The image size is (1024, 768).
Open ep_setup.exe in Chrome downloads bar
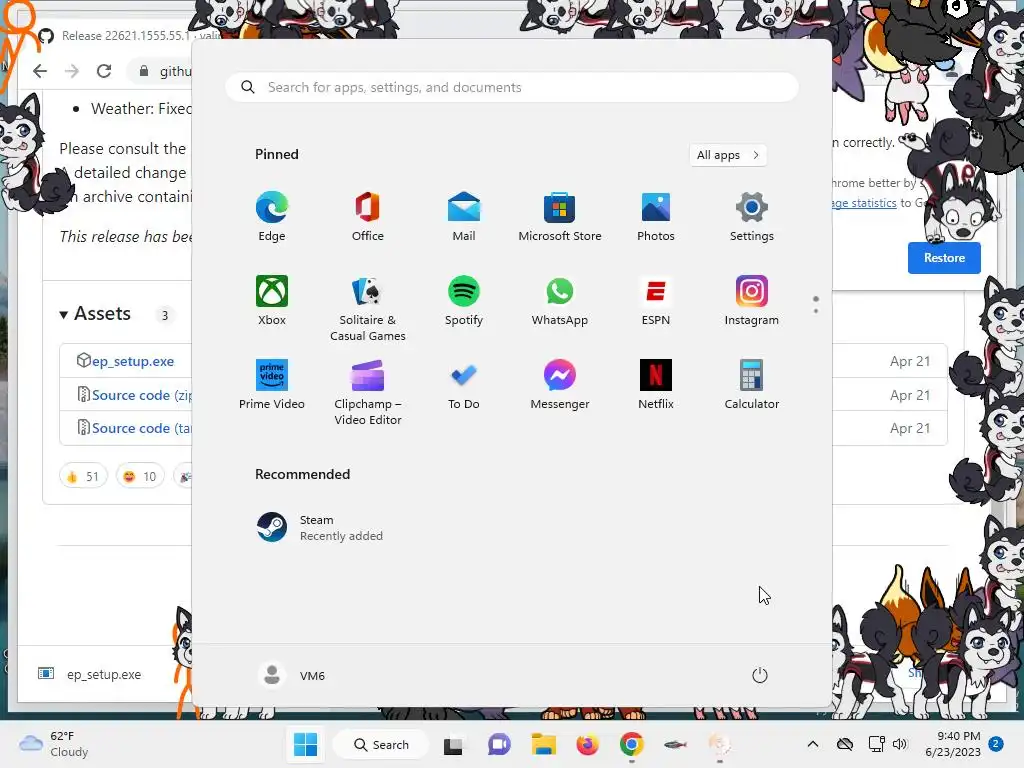(89, 675)
